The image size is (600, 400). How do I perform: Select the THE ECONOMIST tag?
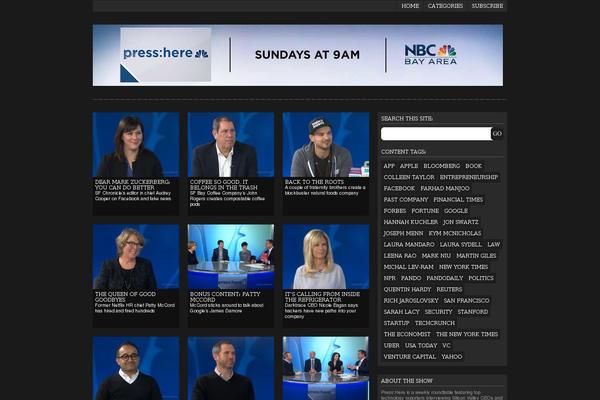point(407,334)
